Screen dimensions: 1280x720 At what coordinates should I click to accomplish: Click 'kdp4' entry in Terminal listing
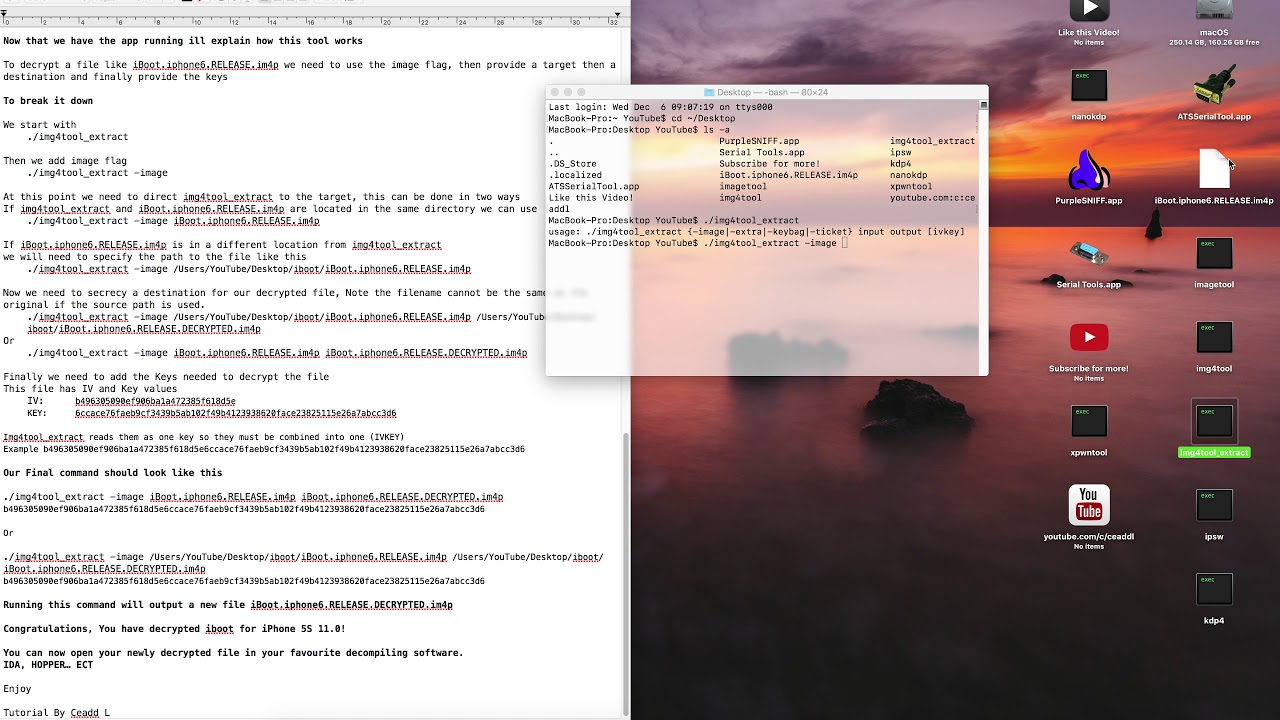click(x=900, y=164)
